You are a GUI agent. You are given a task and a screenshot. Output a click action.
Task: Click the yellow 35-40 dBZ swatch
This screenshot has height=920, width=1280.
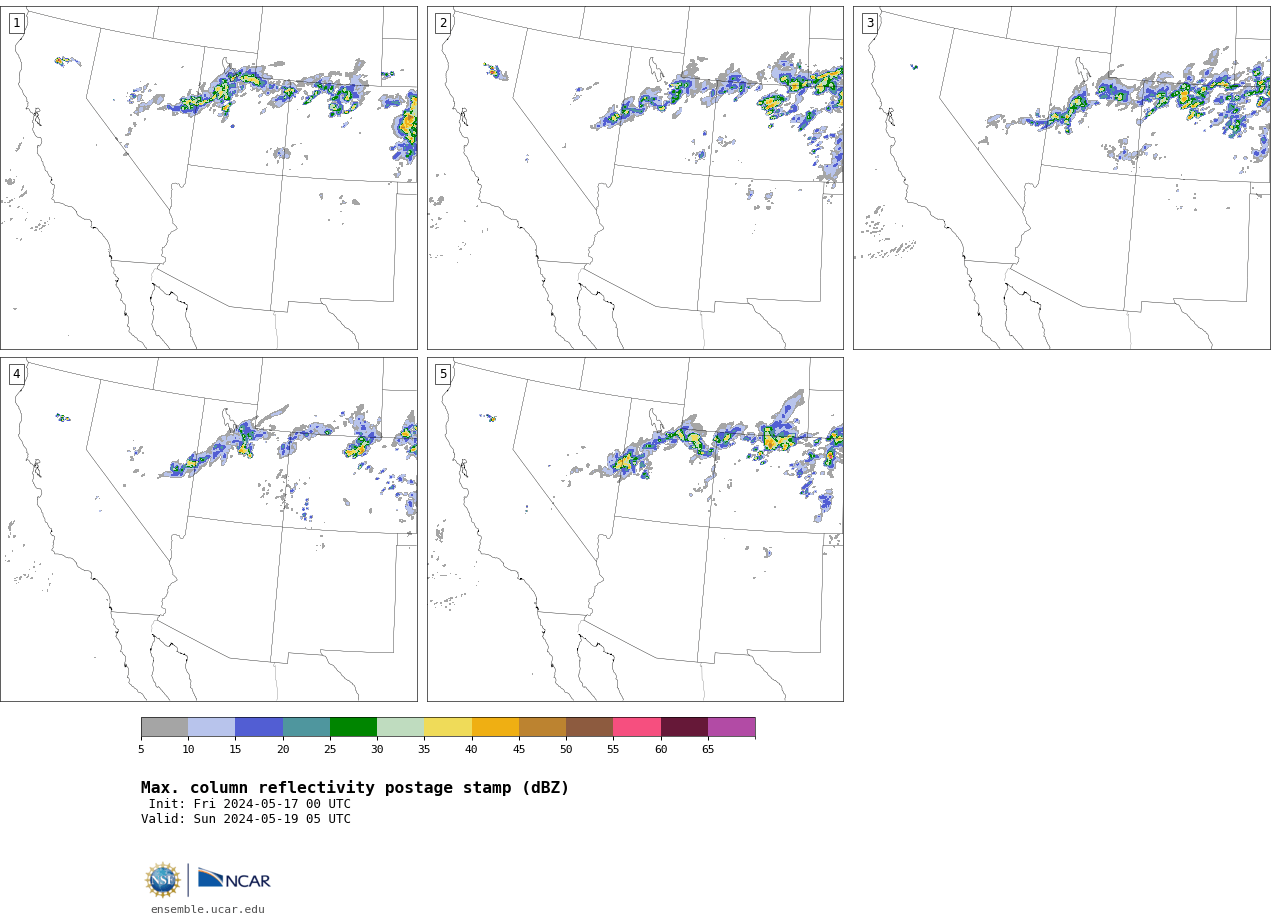click(x=448, y=727)
